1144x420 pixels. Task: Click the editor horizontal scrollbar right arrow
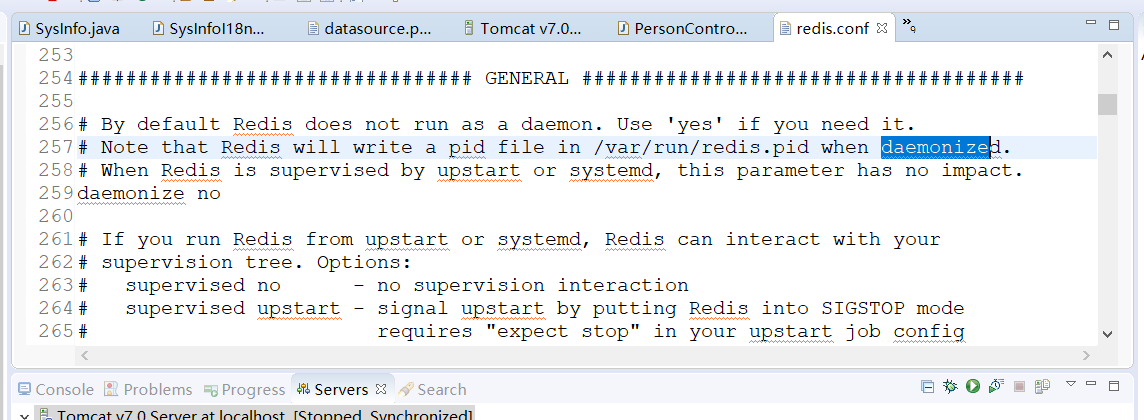(1086, 355)
